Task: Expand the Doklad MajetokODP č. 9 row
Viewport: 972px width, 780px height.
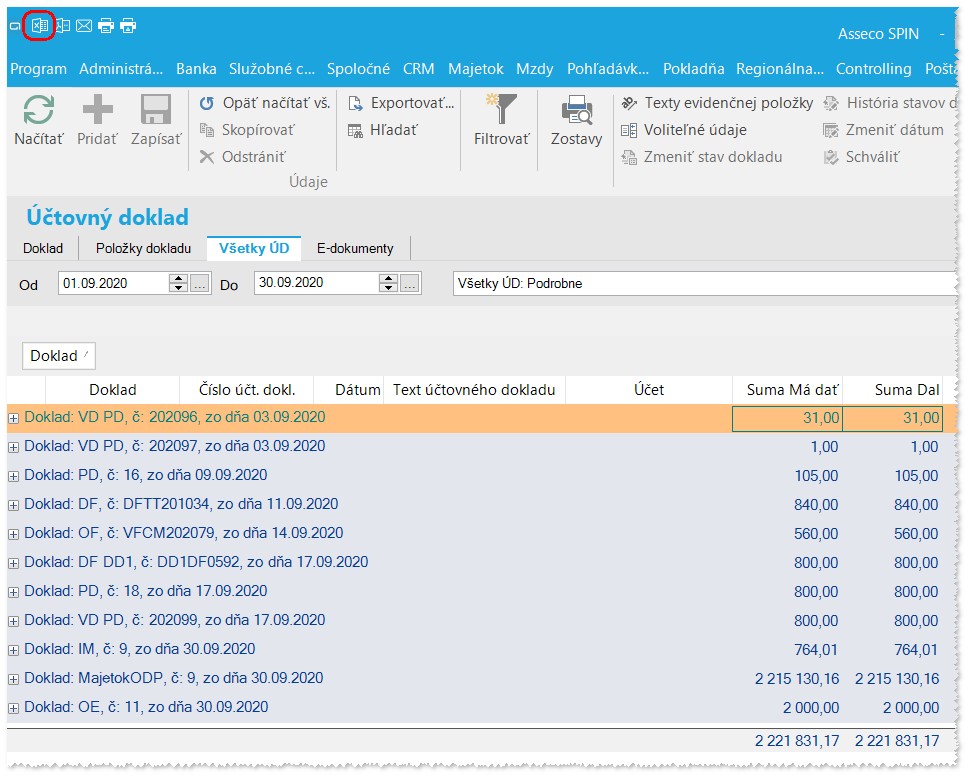Action: coord(13,679)
